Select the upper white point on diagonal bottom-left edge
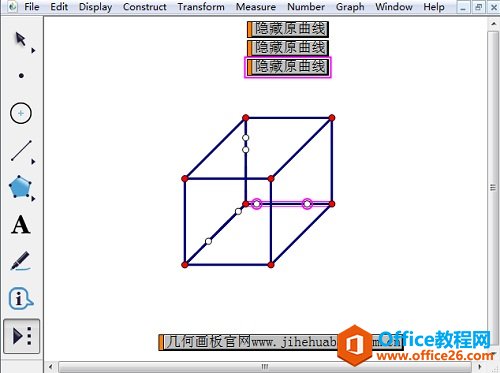 238,211
